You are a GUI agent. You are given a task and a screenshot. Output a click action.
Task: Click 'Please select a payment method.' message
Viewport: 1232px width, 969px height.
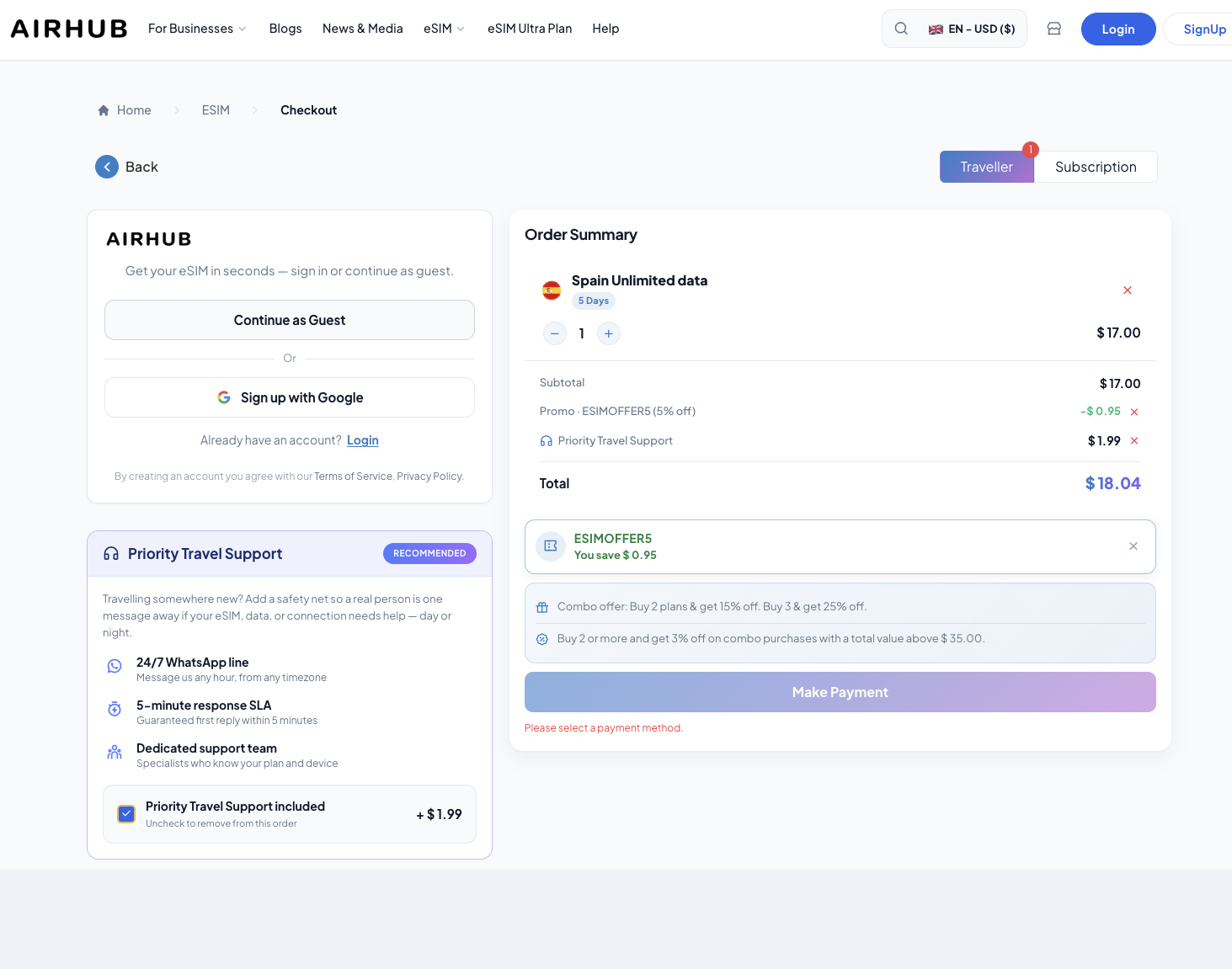604,728
